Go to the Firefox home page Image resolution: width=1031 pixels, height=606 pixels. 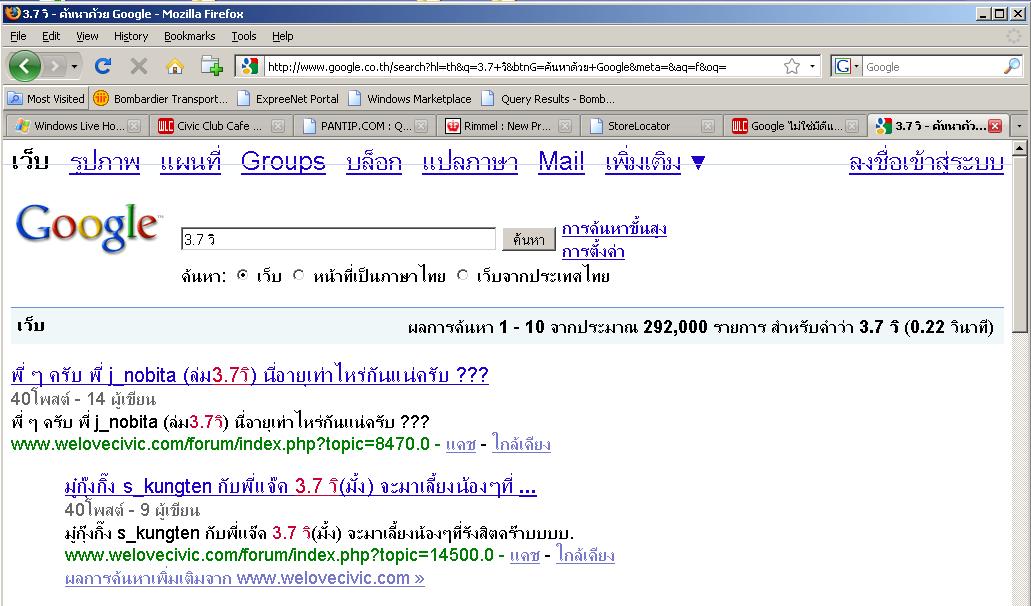click(174, 67)
